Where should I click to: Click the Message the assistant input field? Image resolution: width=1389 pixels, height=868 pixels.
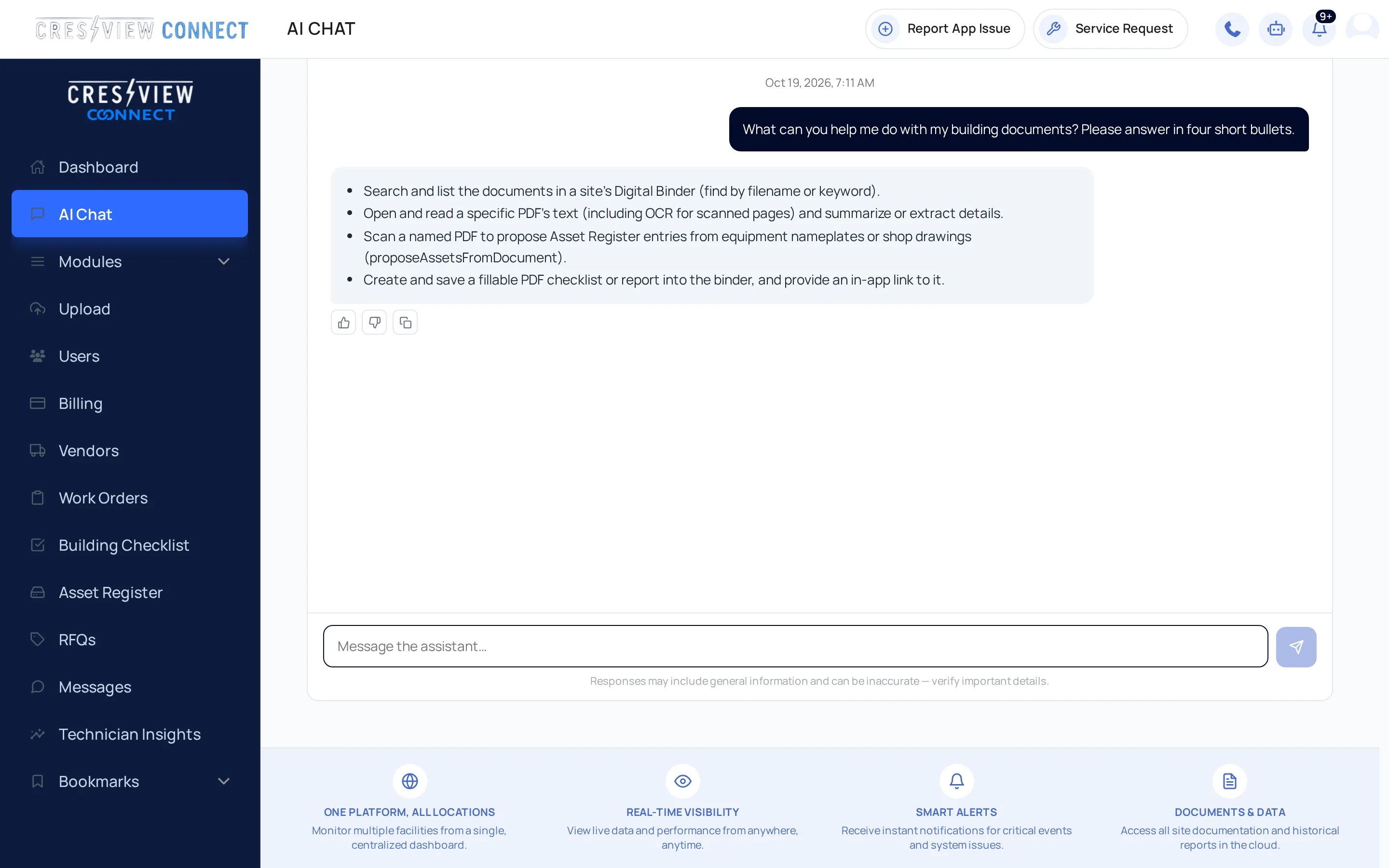[x=795, y=646]
